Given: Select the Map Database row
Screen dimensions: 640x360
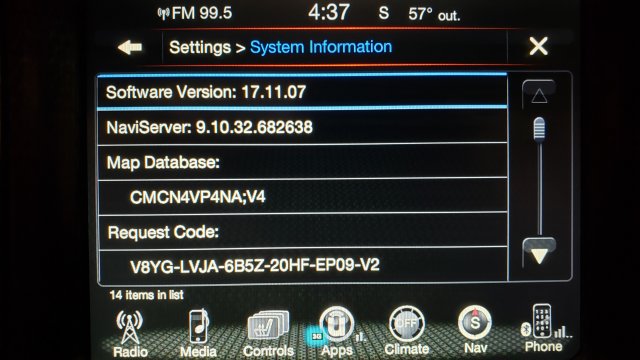Looking at the screenshot, I should [x=302, y=162].
